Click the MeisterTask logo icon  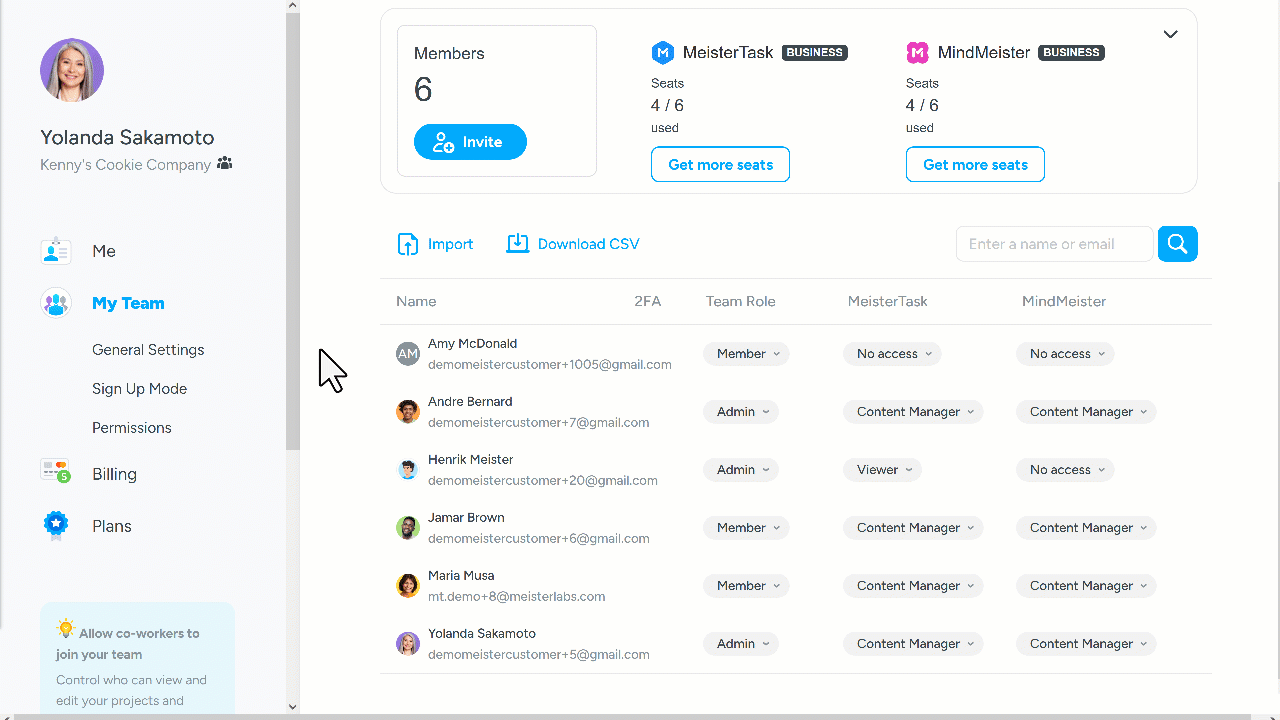point(663,52)
